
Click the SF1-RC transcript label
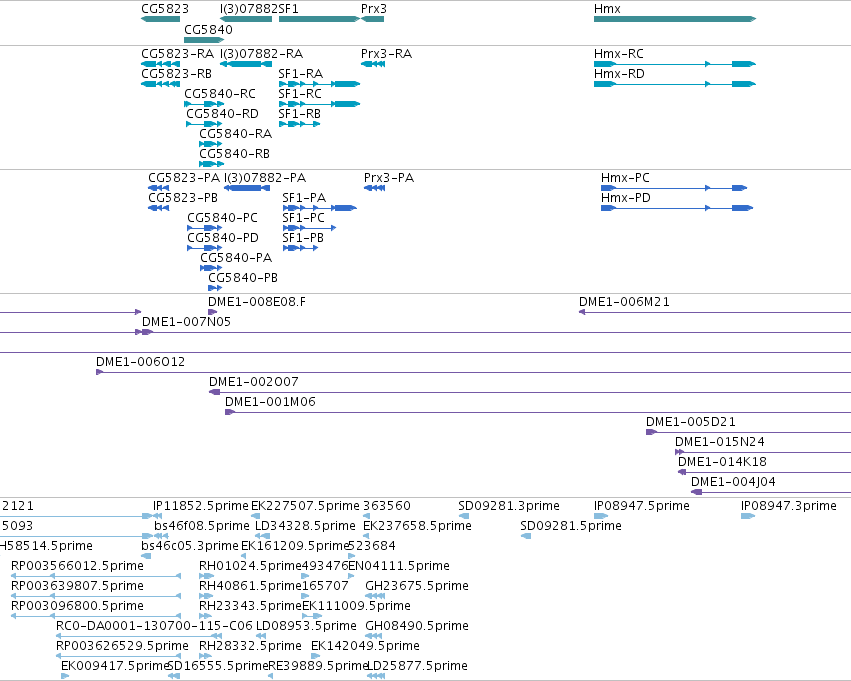pos(300,94)
